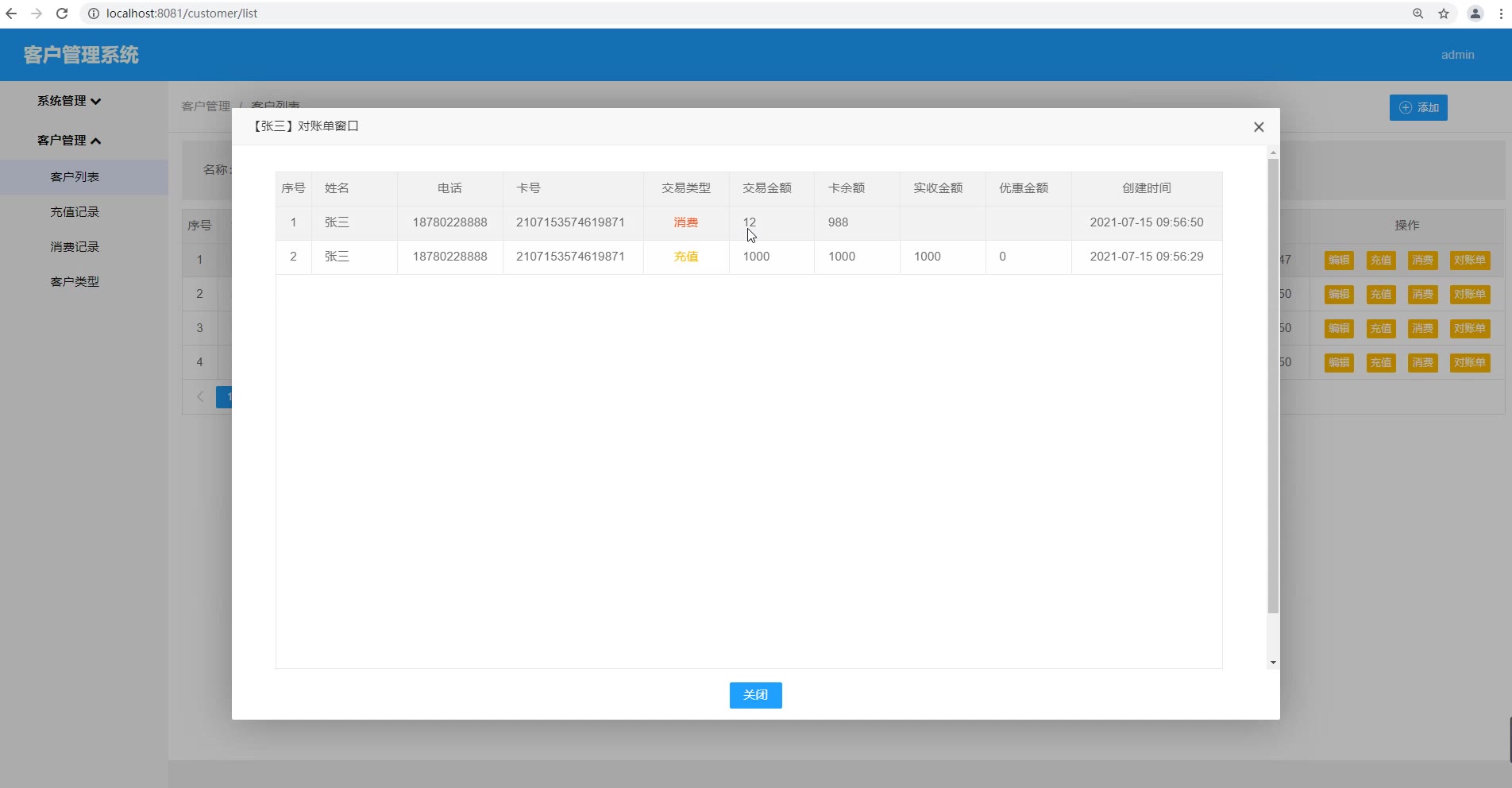Click the dialog's vertical scrollbar thumb
Viewport: 1512px width, 788px height.
(x=1273, y=386)
